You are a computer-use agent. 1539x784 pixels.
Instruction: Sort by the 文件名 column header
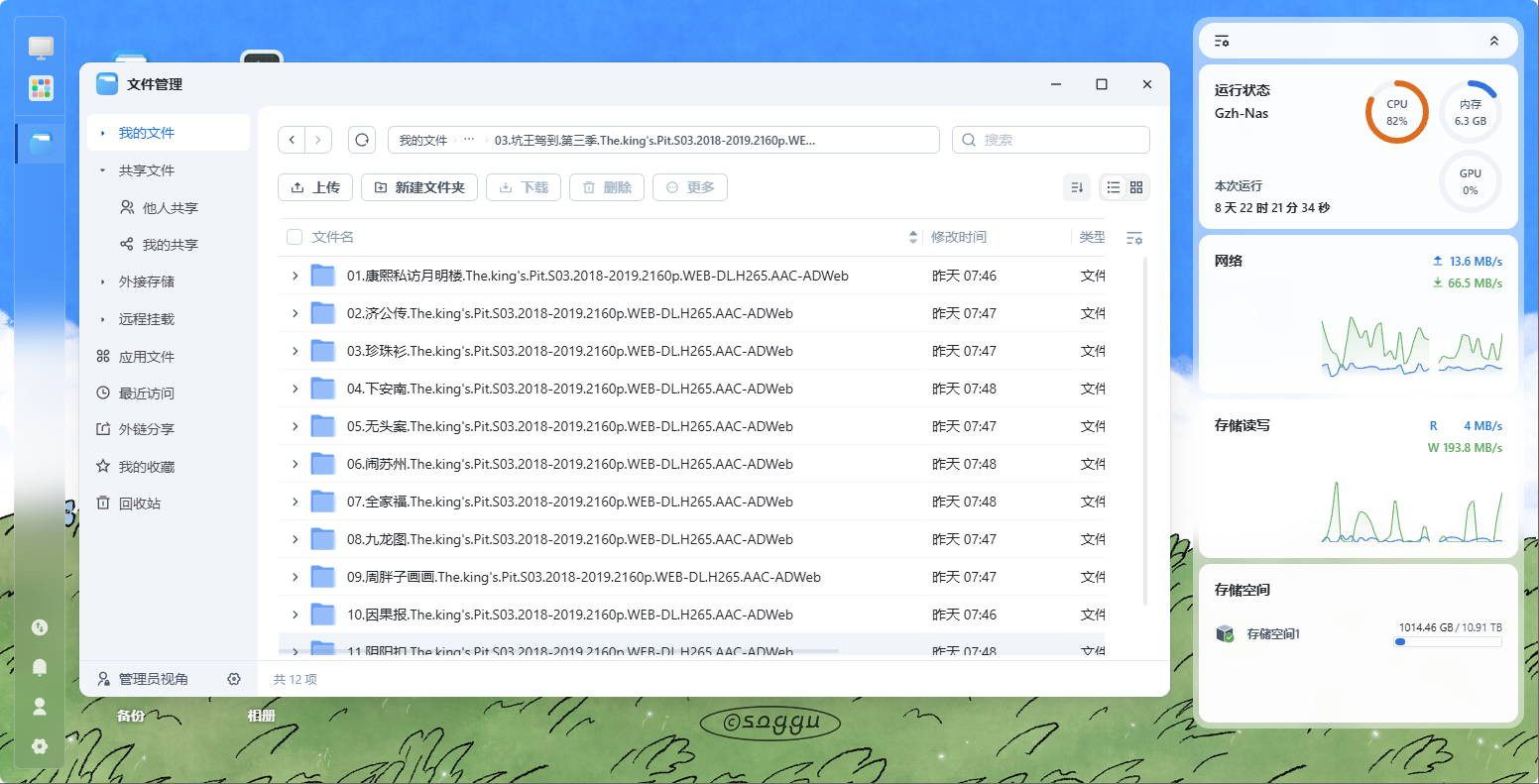point(333,237)
